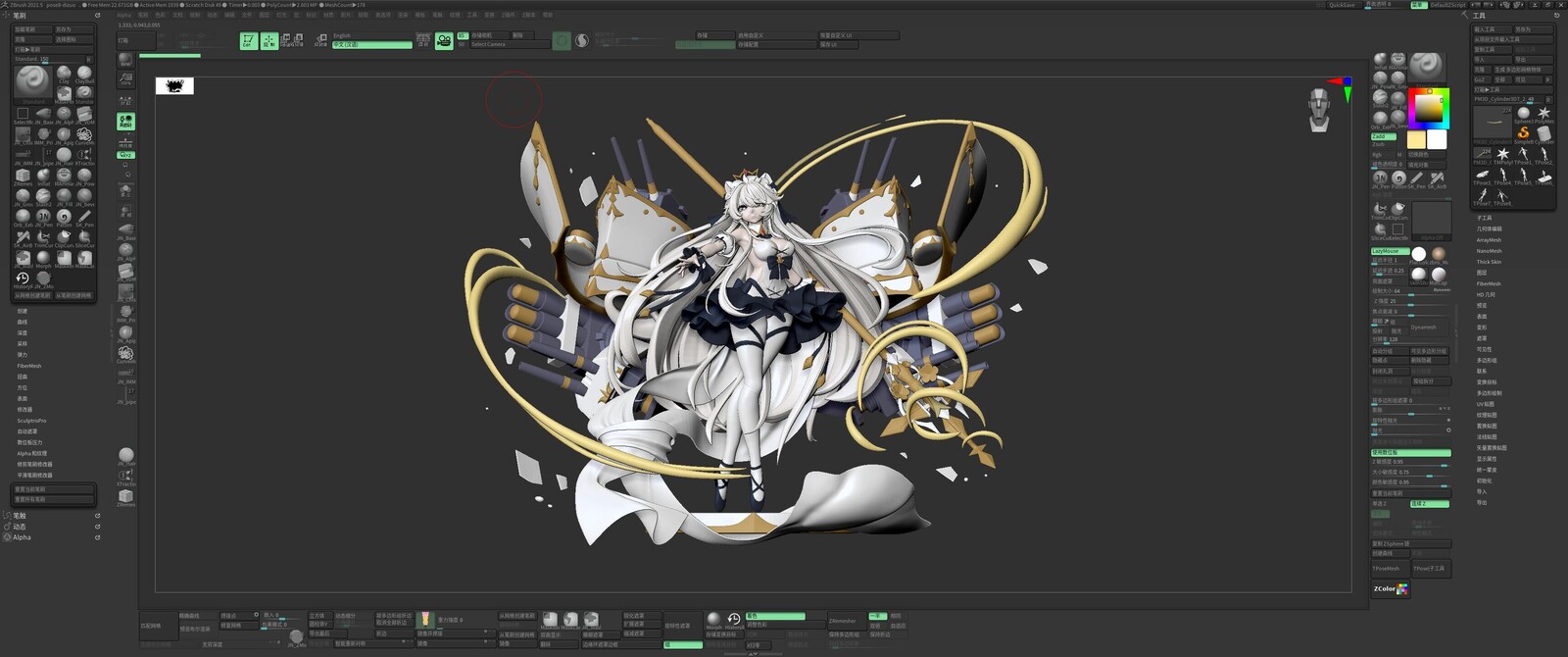Expand the 子工具 section in tool panel
This screenshot has width=1568, height=657.
click(1484, 218)
